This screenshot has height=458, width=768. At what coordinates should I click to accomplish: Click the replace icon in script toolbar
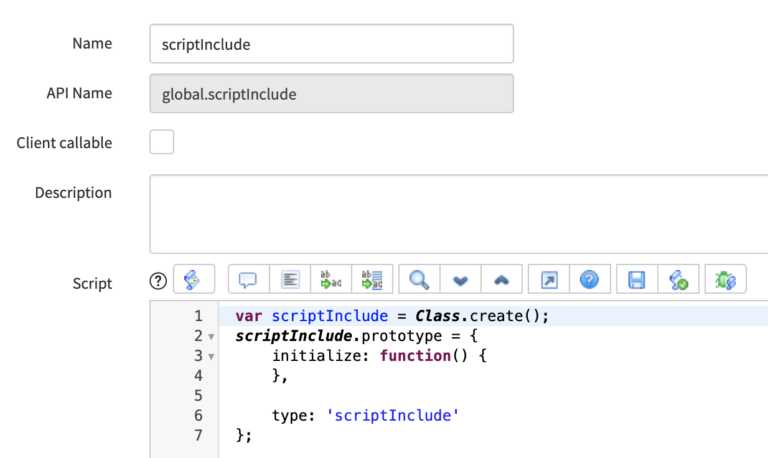(x=330, y=280)
